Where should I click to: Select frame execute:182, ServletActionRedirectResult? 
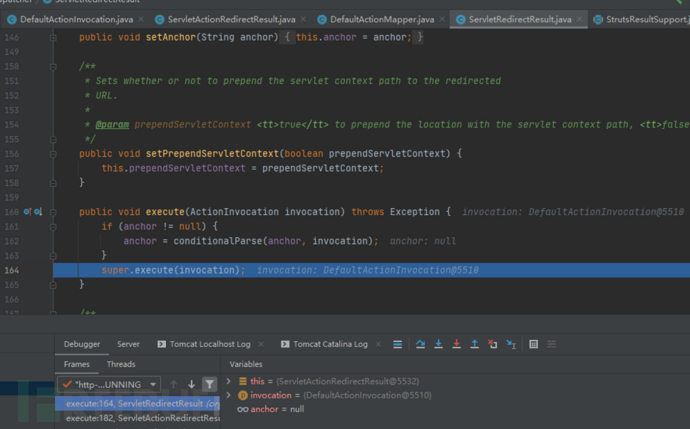coord(137,418)
